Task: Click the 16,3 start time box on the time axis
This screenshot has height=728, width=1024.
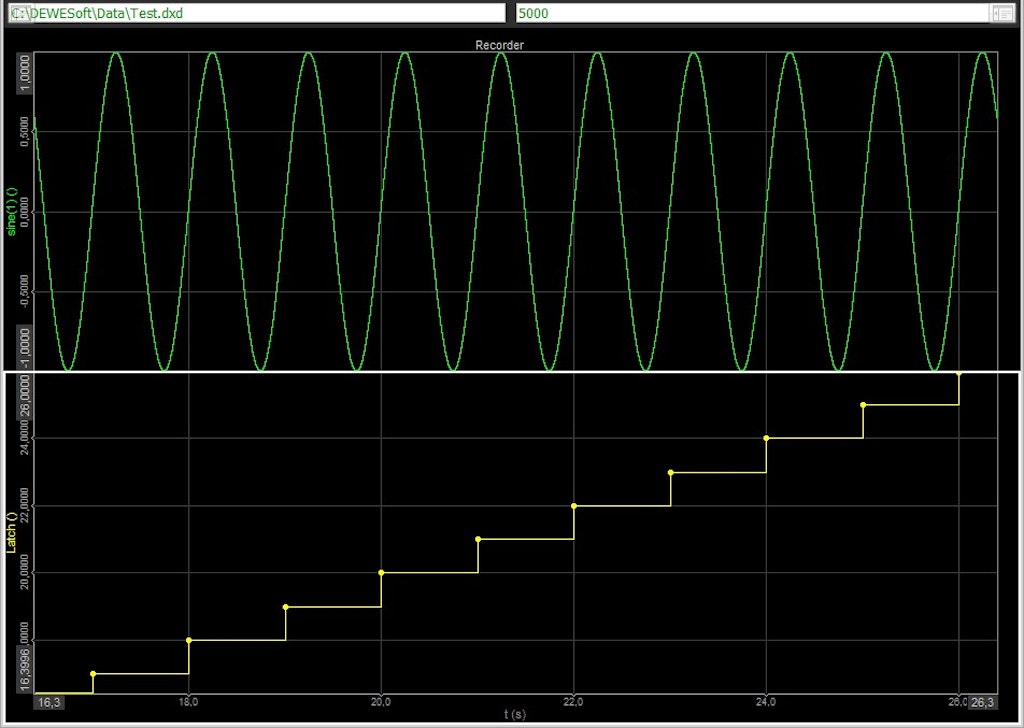Action: click(49, 703)
